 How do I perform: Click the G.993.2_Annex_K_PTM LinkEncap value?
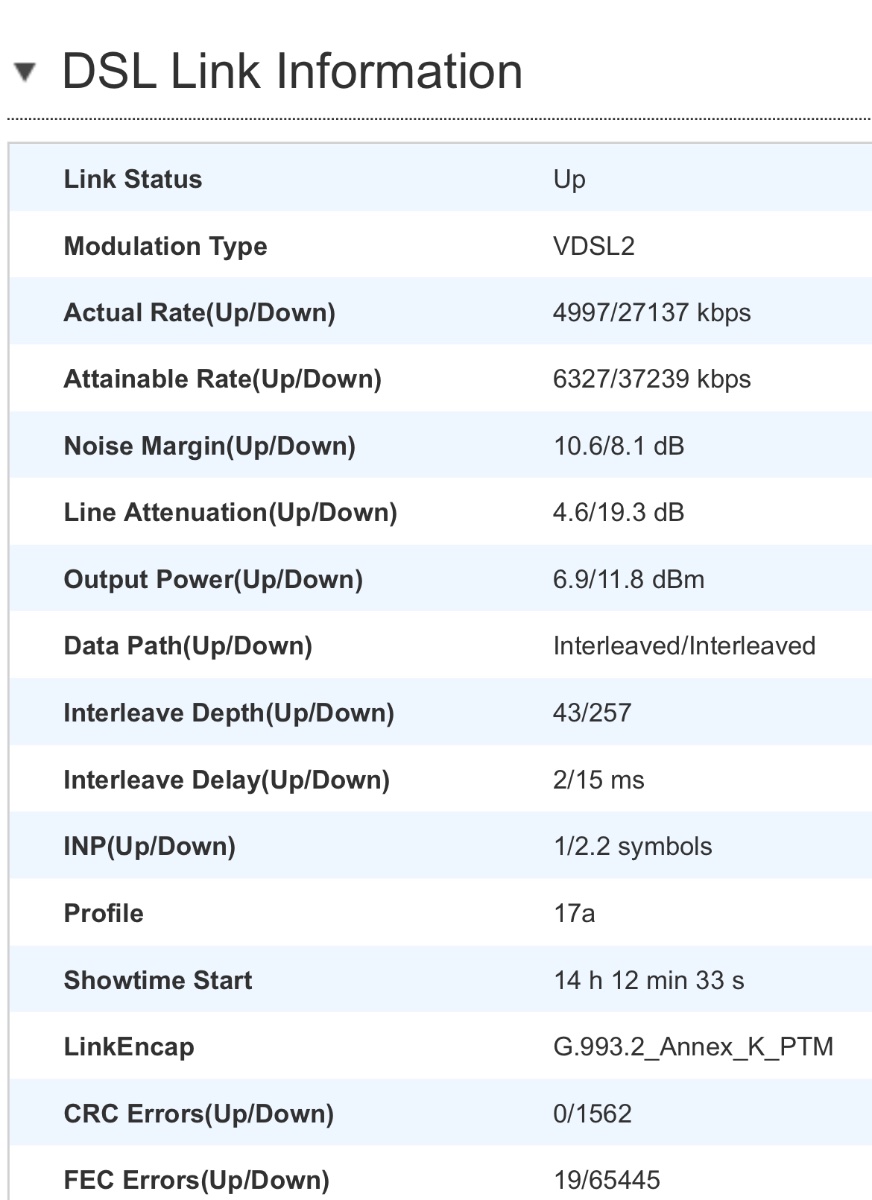click(x=694, y=1047)
